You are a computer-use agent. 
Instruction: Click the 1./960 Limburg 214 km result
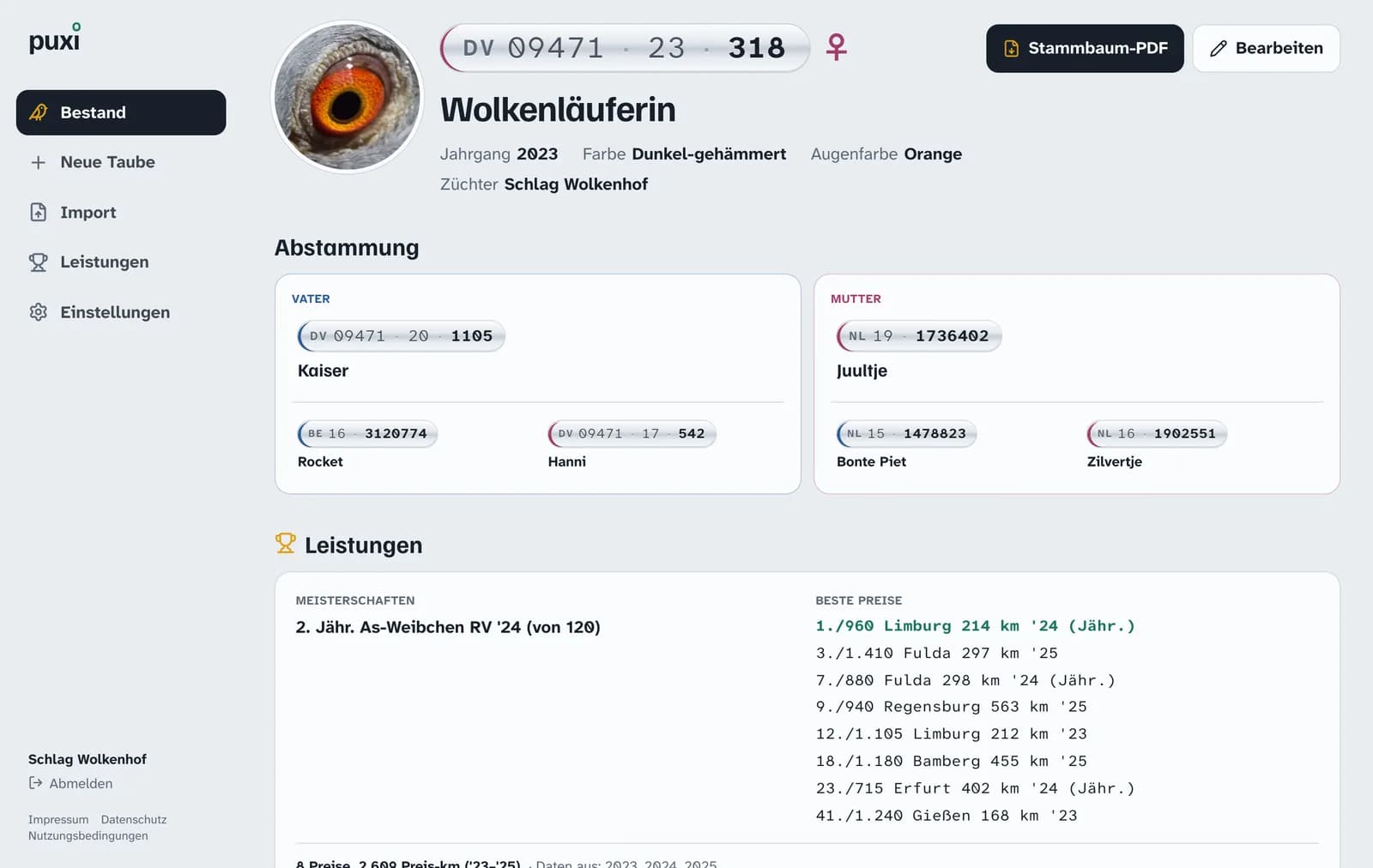click(x=975, y=626)
